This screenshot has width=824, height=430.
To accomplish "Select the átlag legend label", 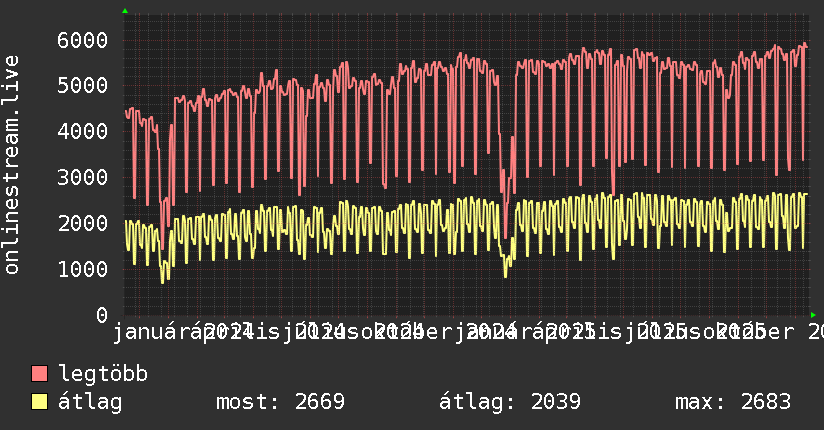I will [90, 402].
